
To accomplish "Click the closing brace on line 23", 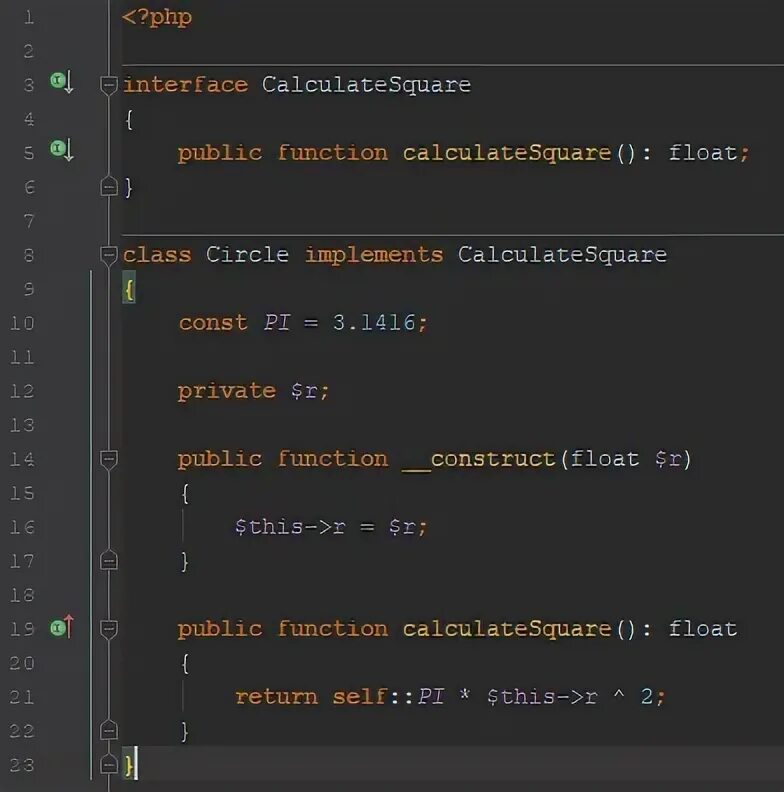I will coord(128,765).
